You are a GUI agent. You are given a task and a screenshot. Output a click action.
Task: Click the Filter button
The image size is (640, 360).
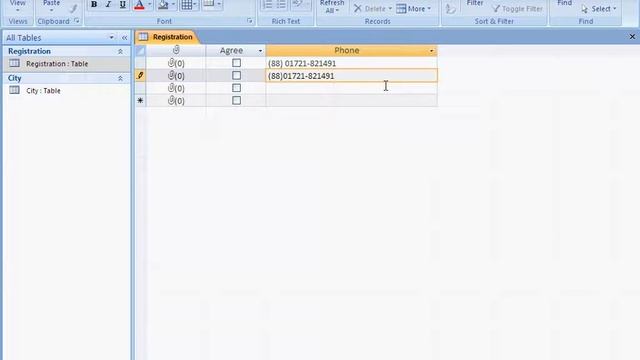point(475,3)
